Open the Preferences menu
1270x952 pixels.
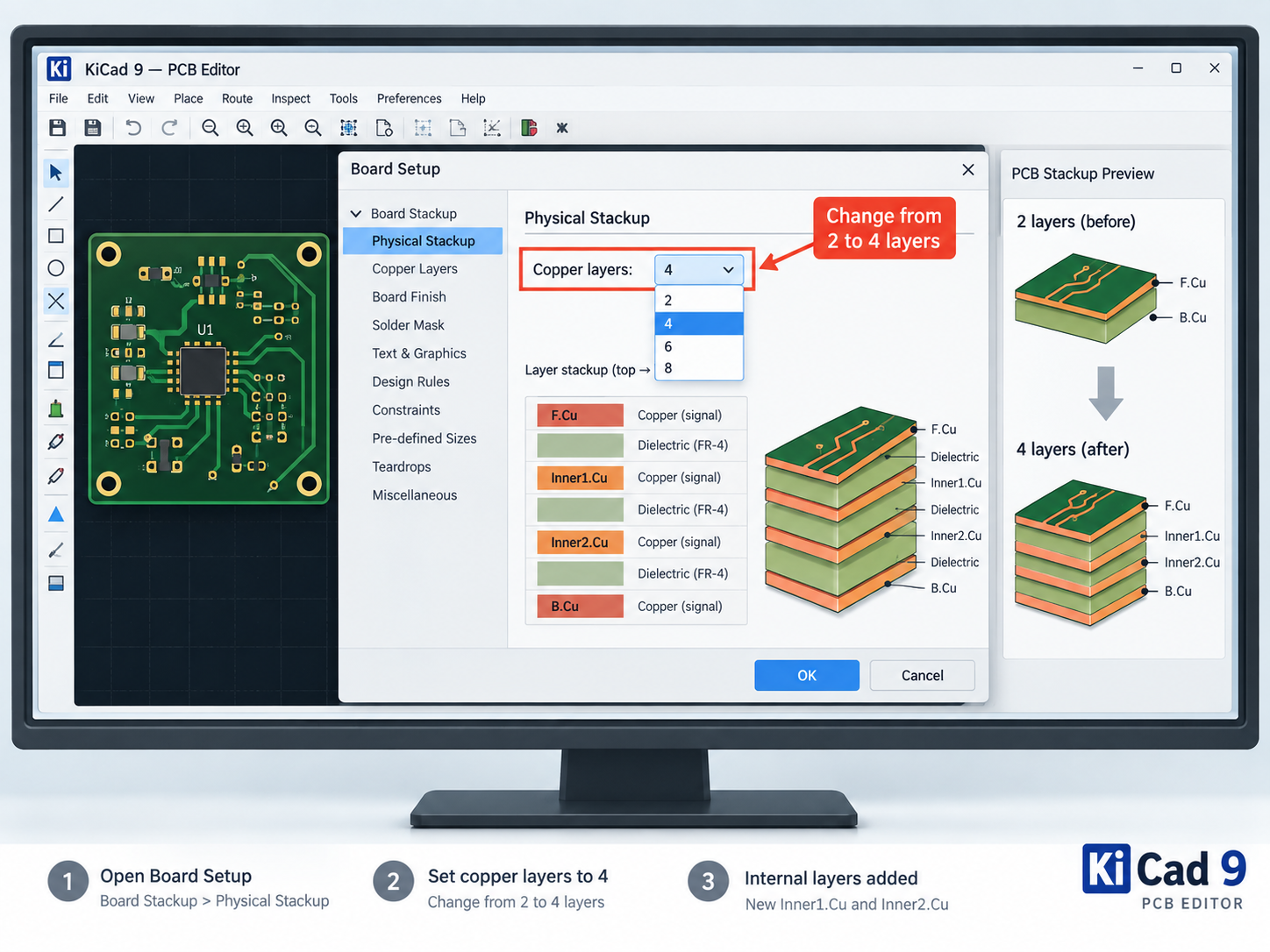409,98
